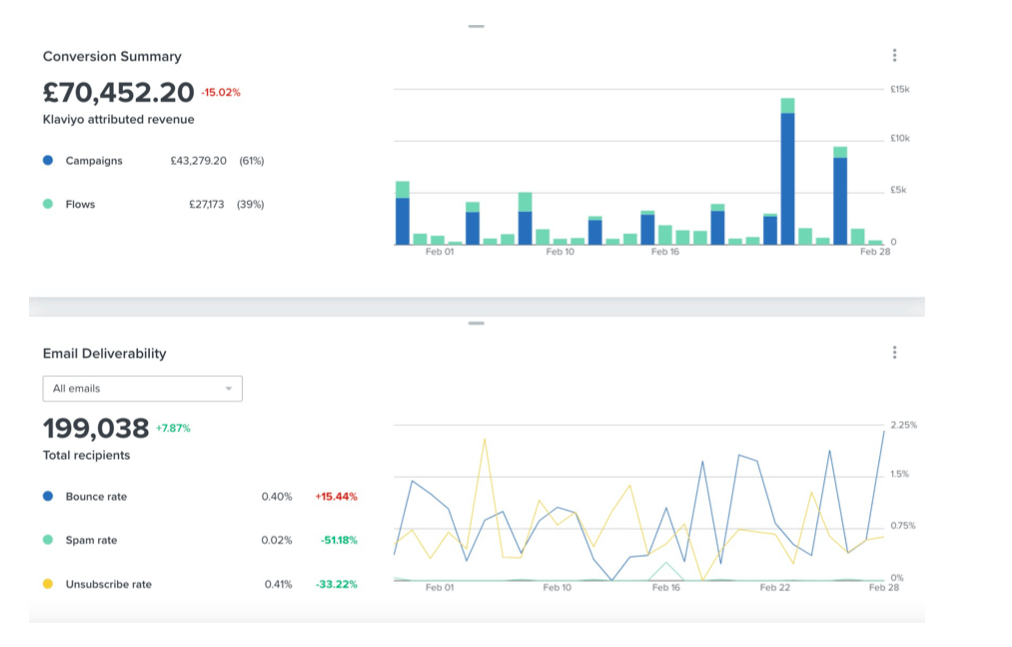Open Conversion Summary three-dot options menu
1012x647 pixels.
(894, 56)
